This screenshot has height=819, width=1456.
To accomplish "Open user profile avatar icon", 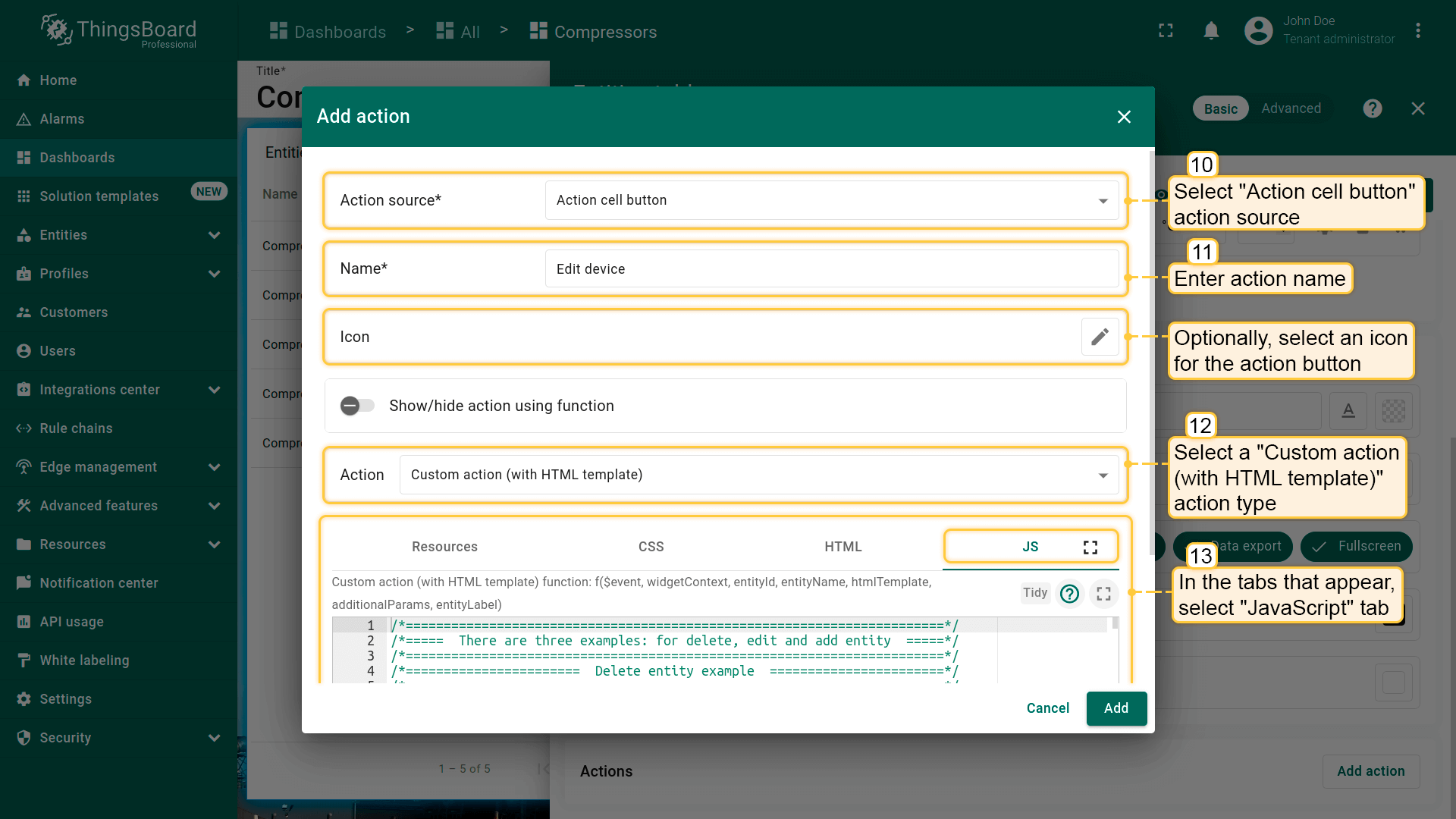I will pos(1258,31).
